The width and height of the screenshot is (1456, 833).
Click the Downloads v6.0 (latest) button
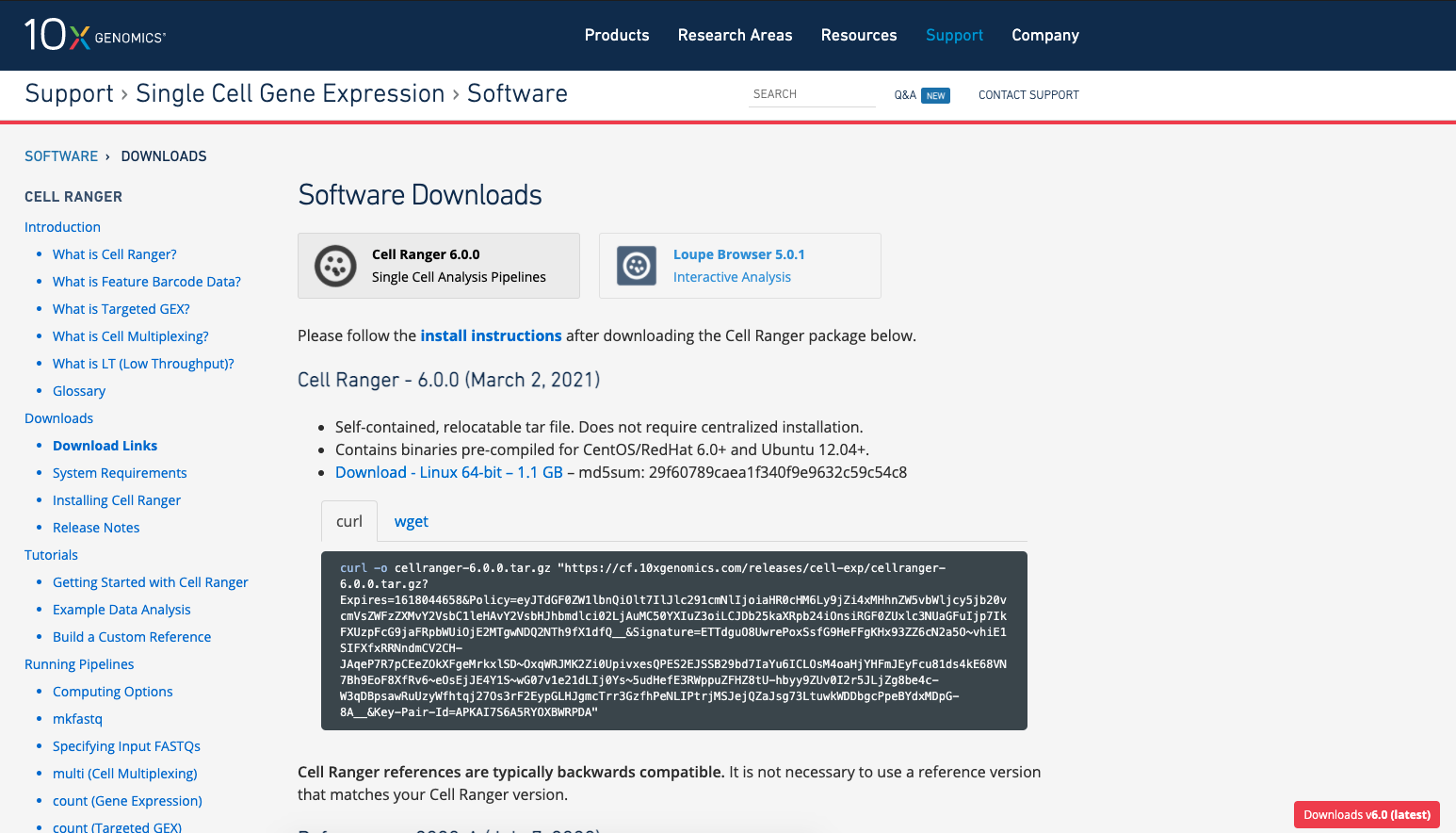click(x=1367, y=815)
